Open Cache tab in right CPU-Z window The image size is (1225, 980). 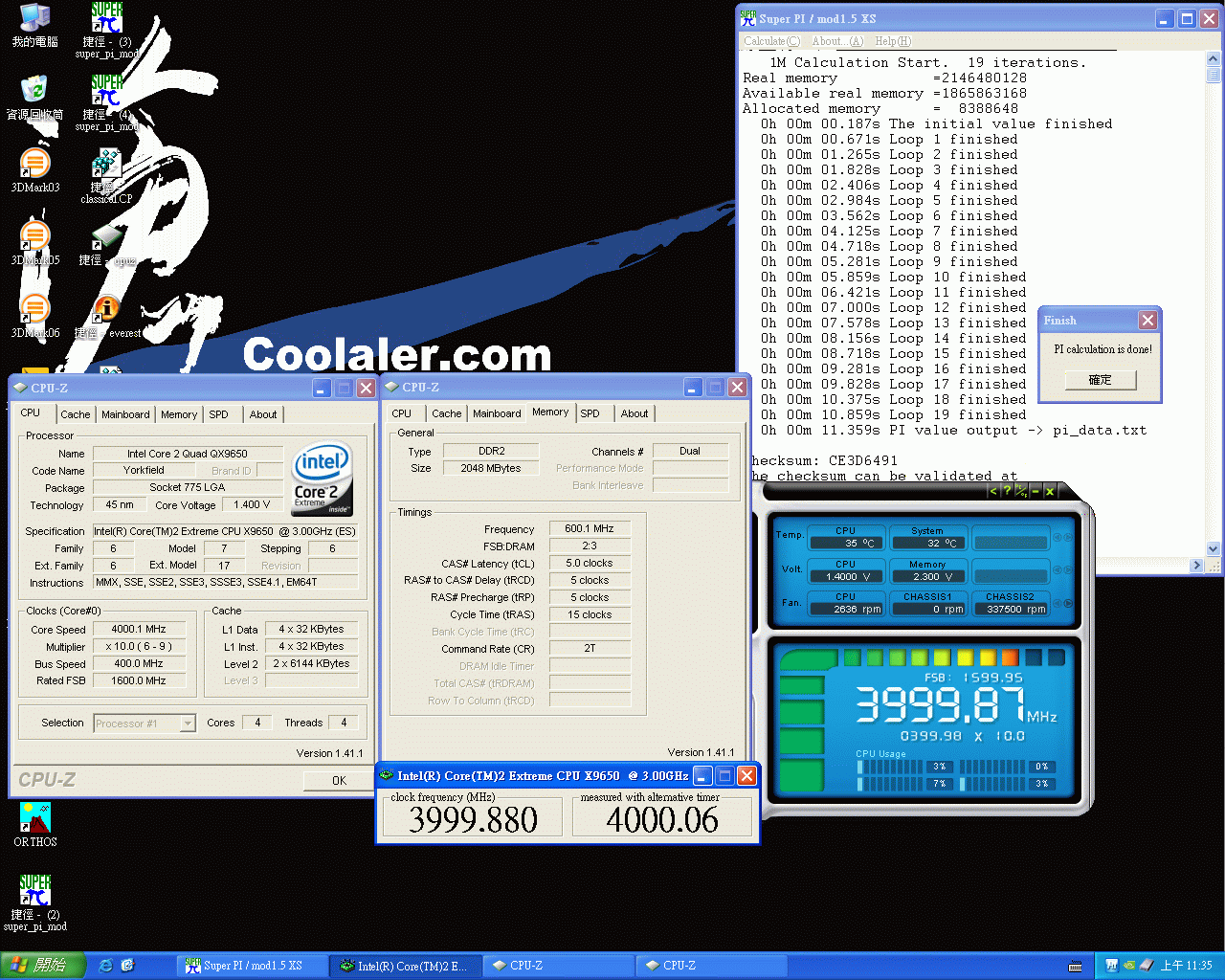tap(447, 413)
